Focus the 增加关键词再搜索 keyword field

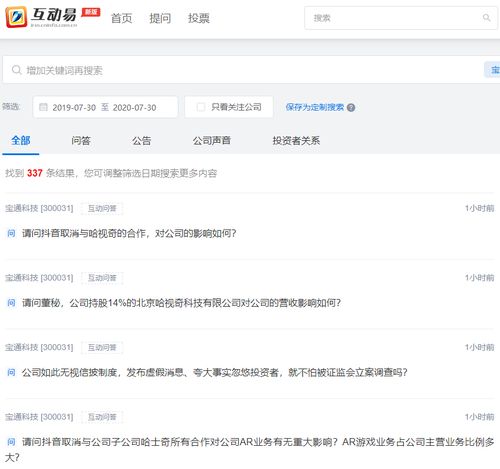(243, 70)
